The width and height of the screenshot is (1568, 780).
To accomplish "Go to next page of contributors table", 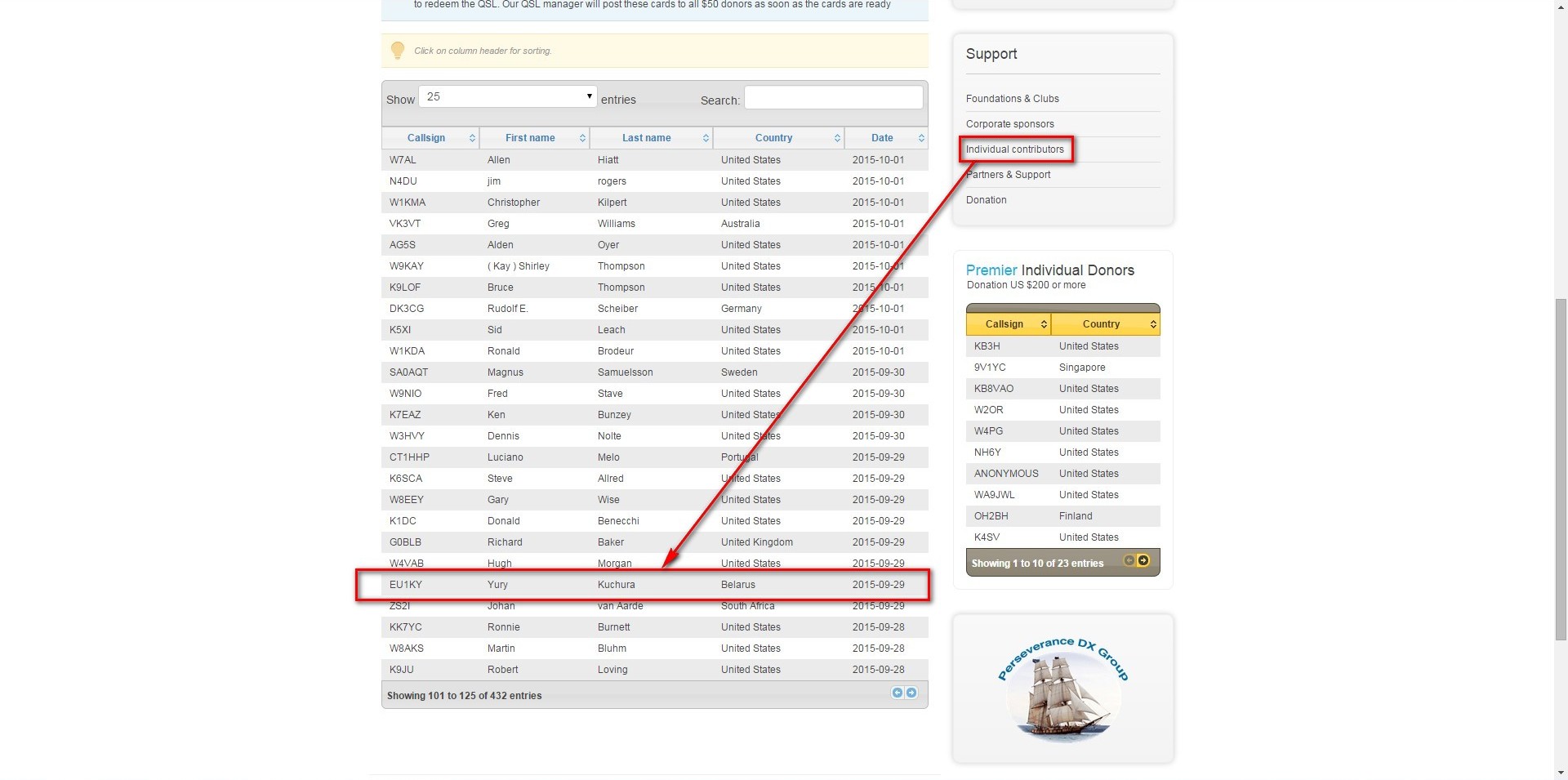I will pyautogui.click(x=911, y=693).
